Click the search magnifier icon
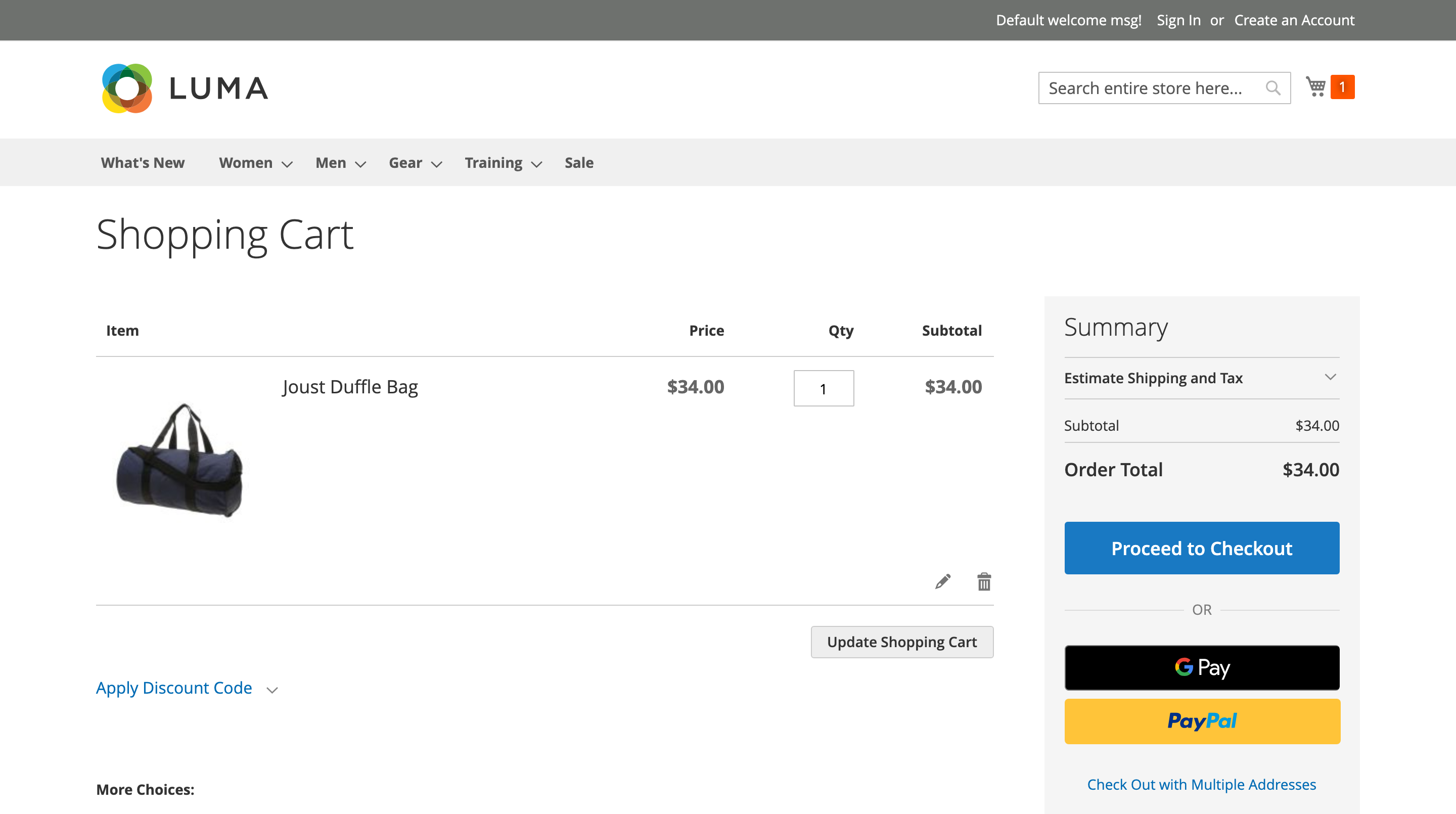 (x=1273, y=88)
